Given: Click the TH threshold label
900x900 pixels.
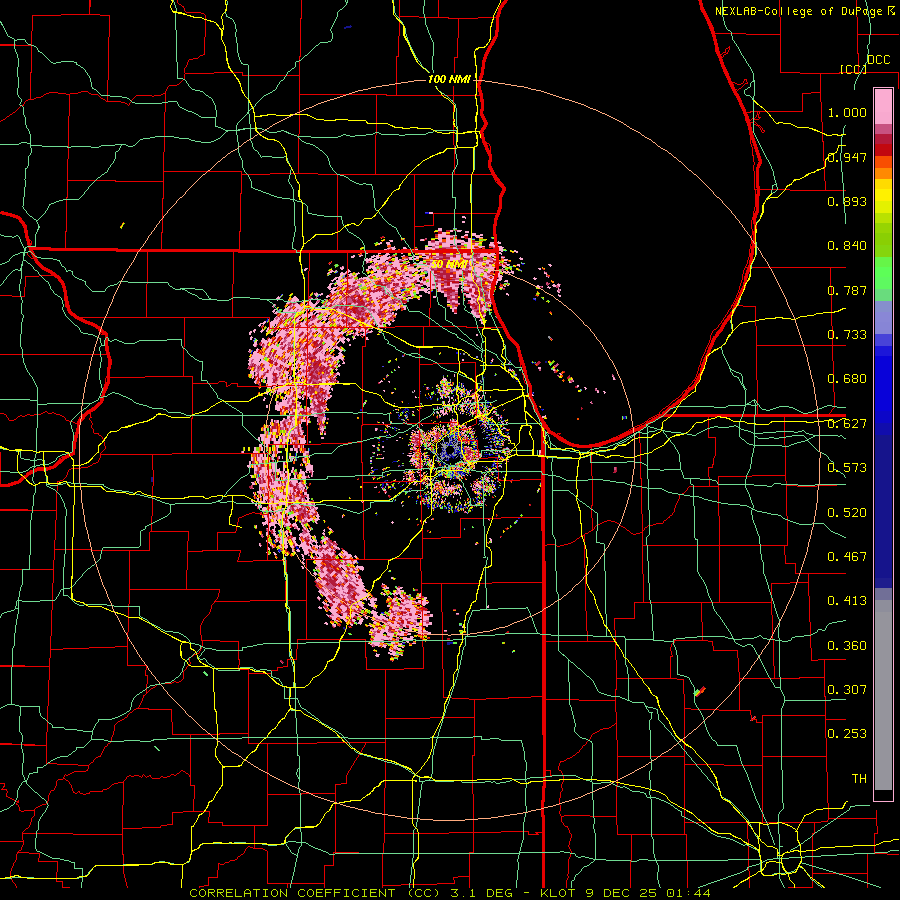Looking at the screenshot, I should 859,779.
